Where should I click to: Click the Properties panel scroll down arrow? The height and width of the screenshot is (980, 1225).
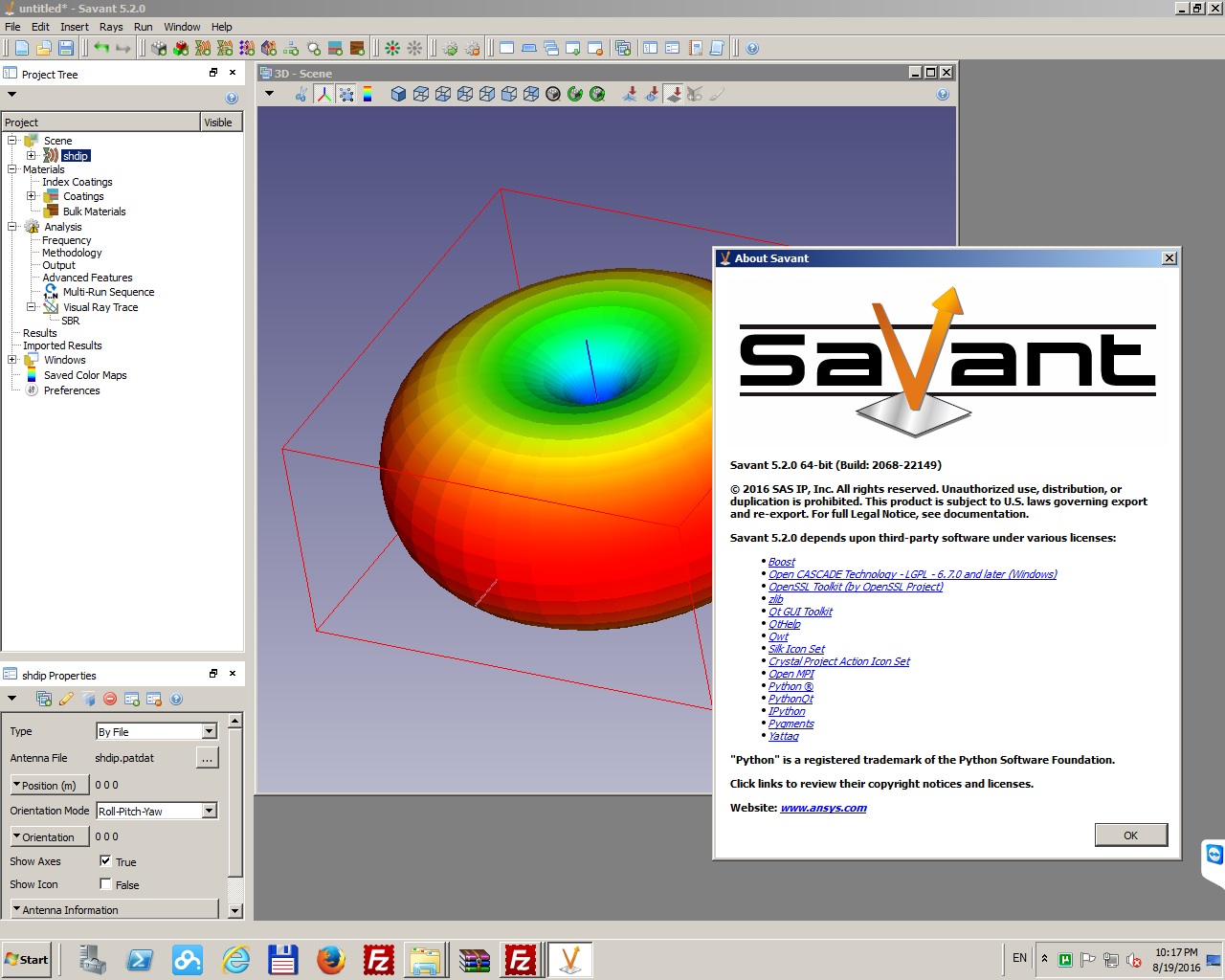tap(235, 911)
